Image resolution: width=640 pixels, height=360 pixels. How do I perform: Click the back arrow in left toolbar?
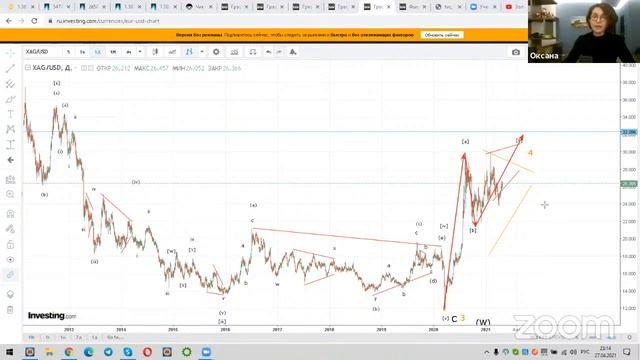10,160
